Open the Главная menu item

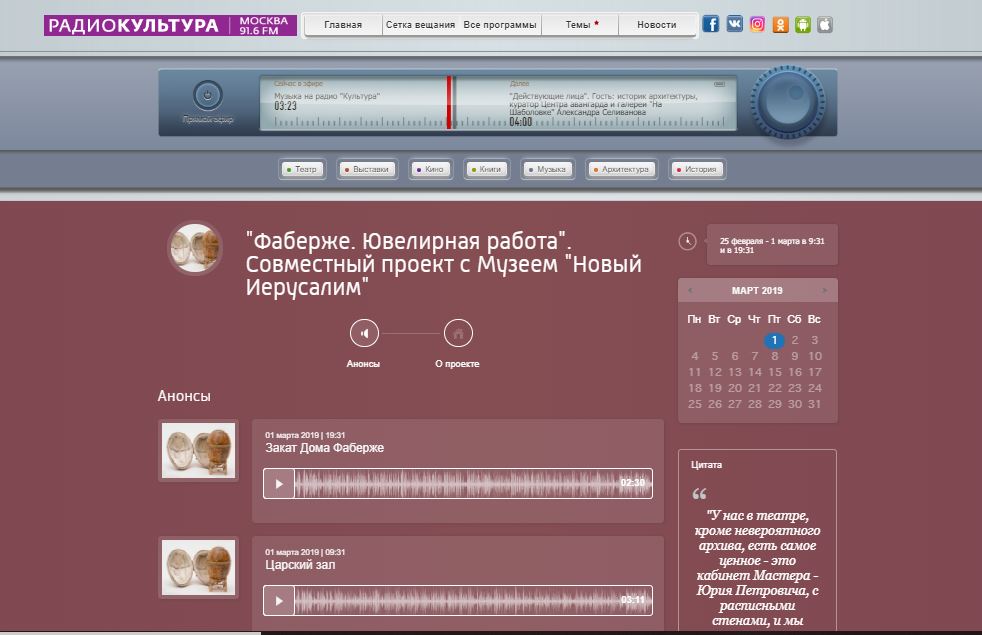(343, 25)
